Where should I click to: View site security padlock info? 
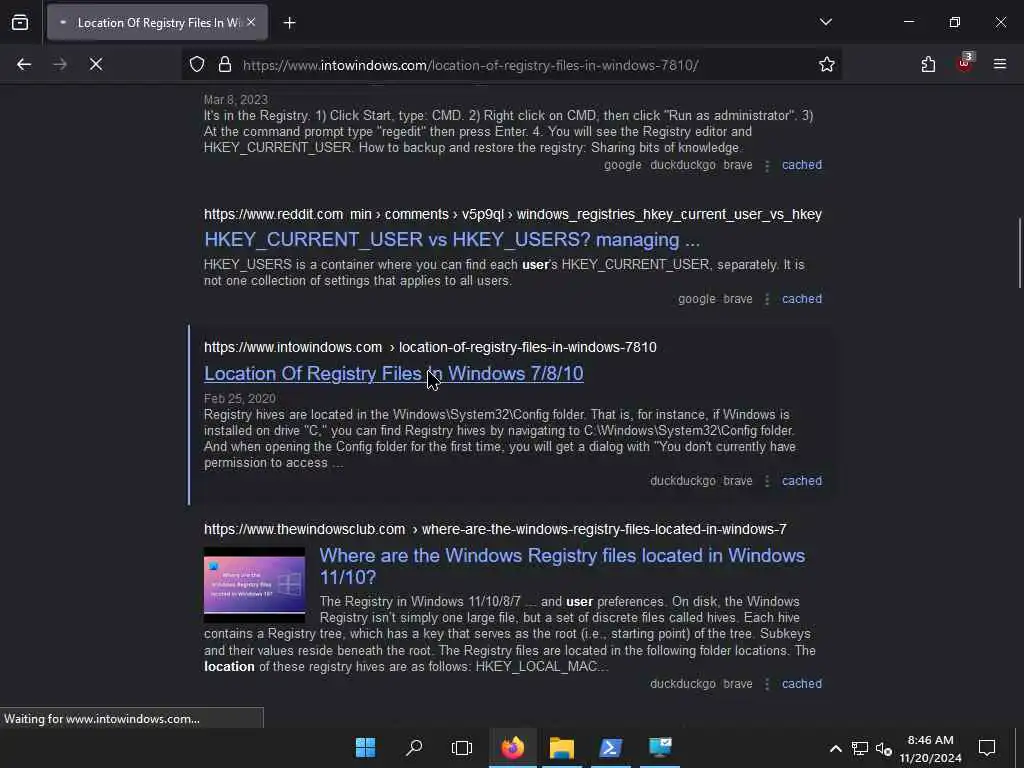225,64
